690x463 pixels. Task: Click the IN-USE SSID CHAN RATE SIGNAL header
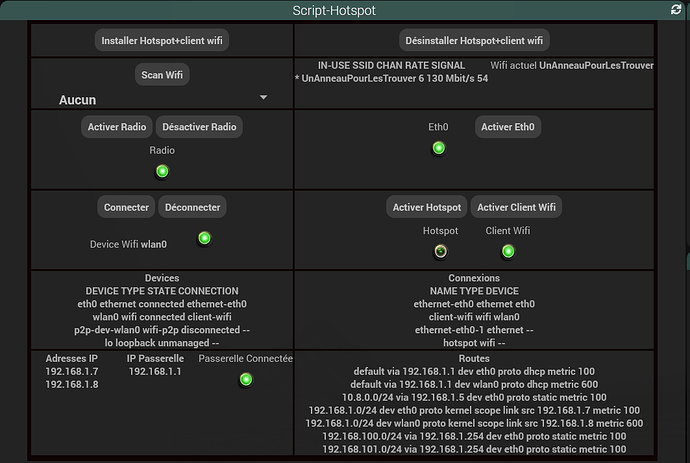pos(391,66)
